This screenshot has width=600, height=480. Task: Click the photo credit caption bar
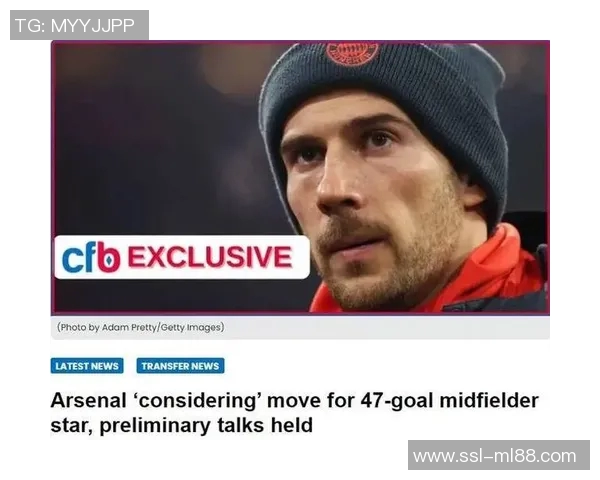pos(300,328)
